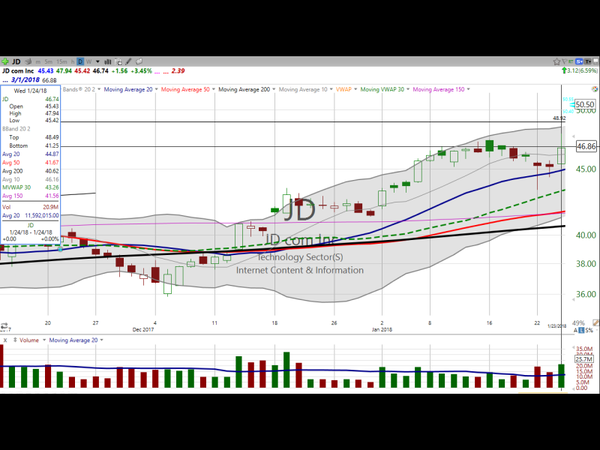Click the +3.45% percent change value
This screenshot has height=450, width=600.
[141, 71]
